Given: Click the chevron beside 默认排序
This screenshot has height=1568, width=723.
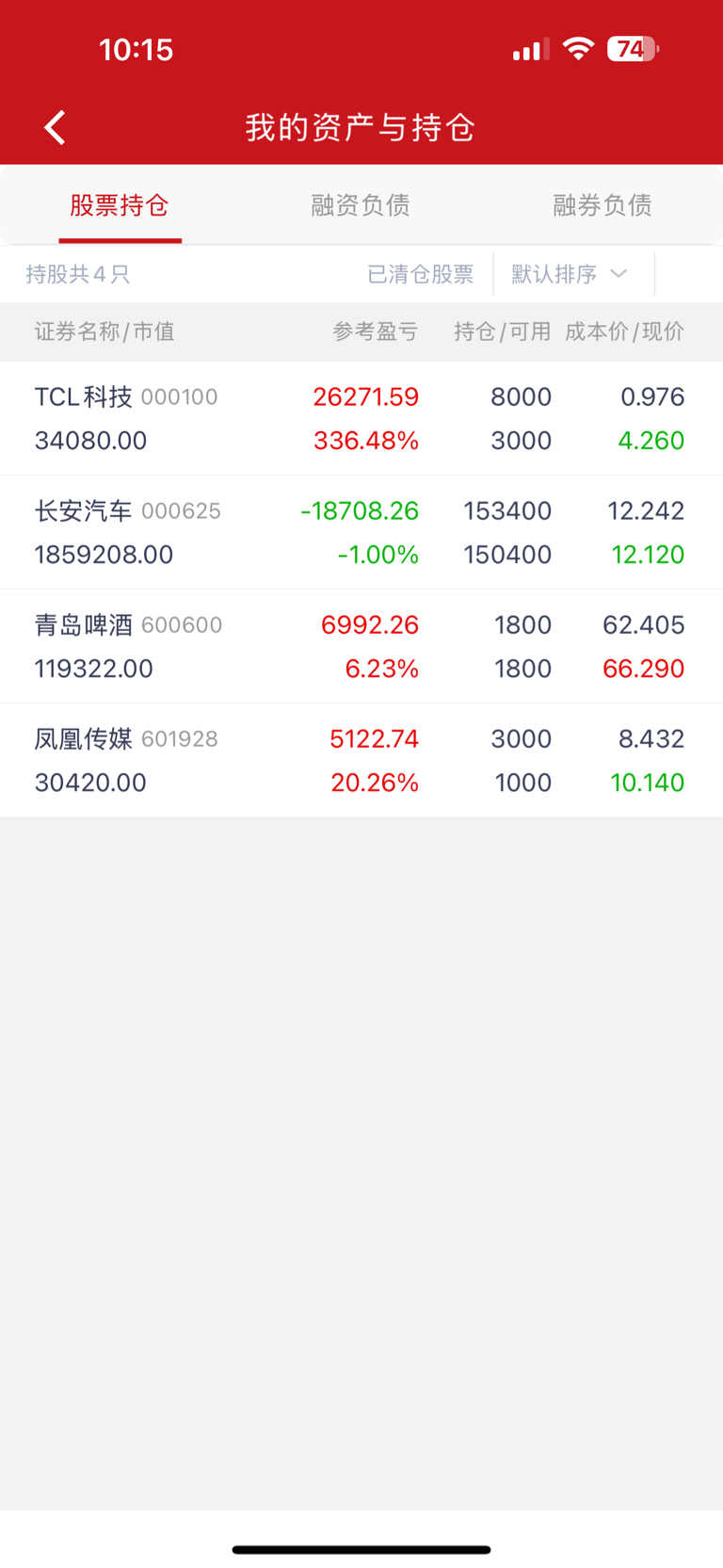Looking at the screenshot, I should (619, 274).
